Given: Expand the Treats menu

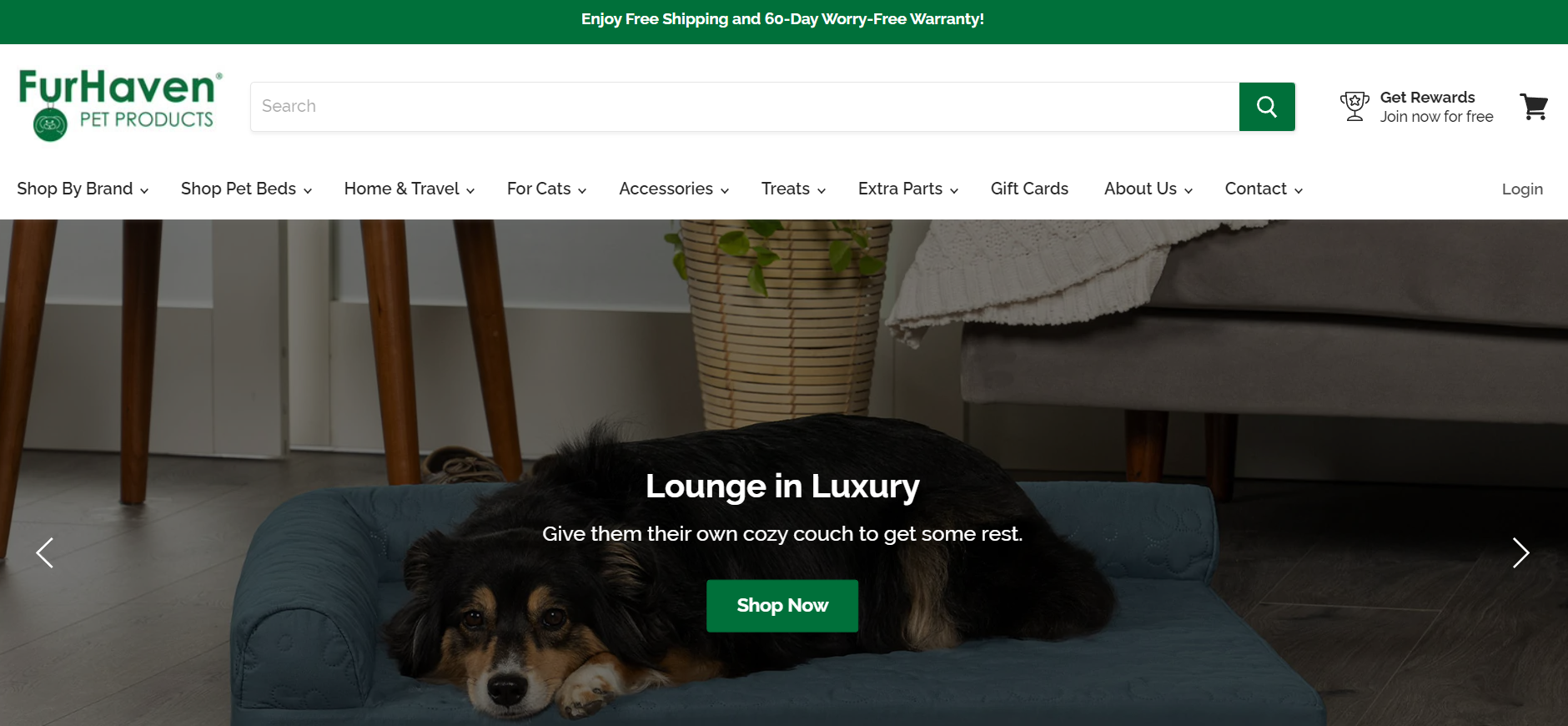Looking at the screenshot, I should click(x=793, y=189).
